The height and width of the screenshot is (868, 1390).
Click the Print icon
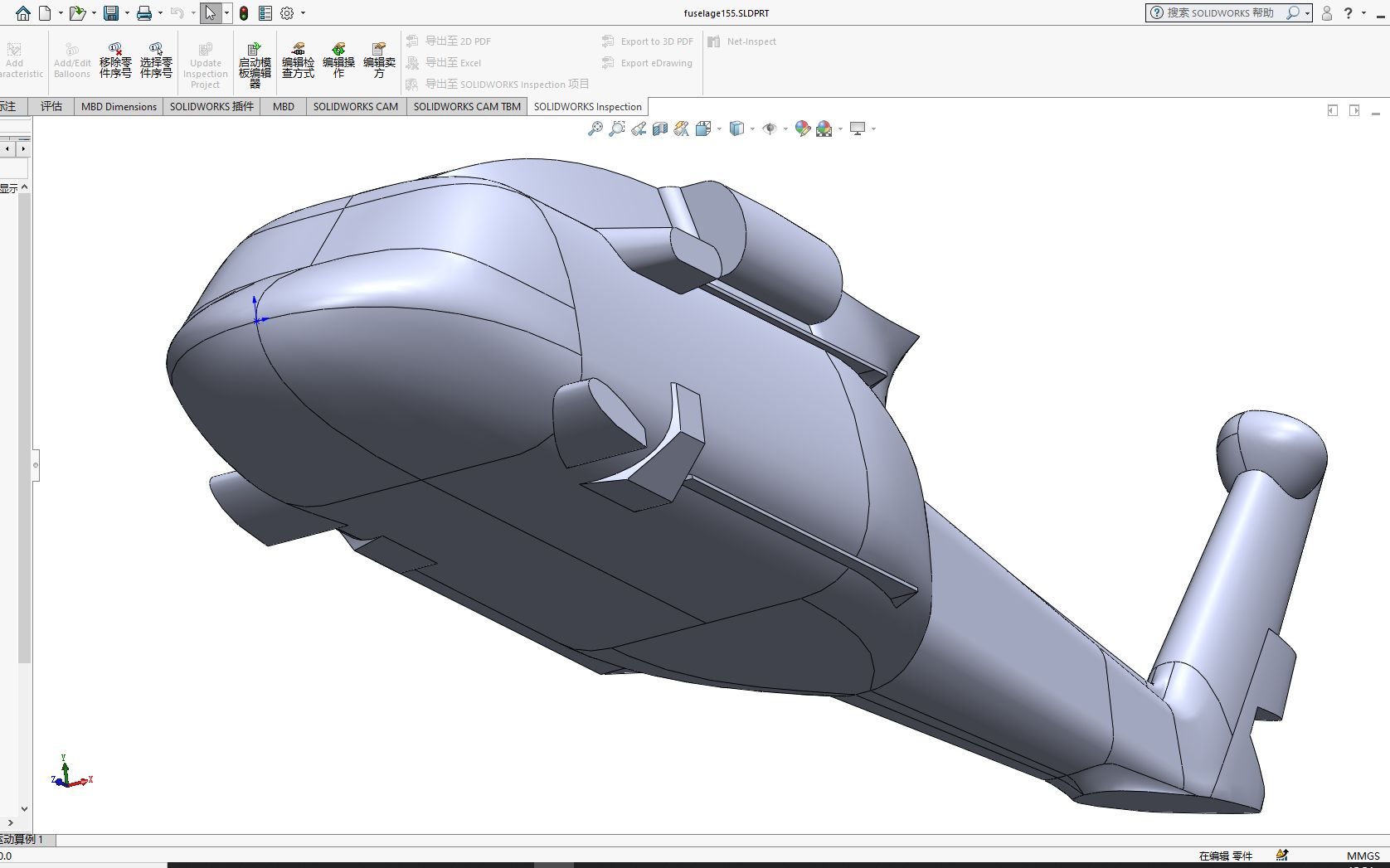144,13
